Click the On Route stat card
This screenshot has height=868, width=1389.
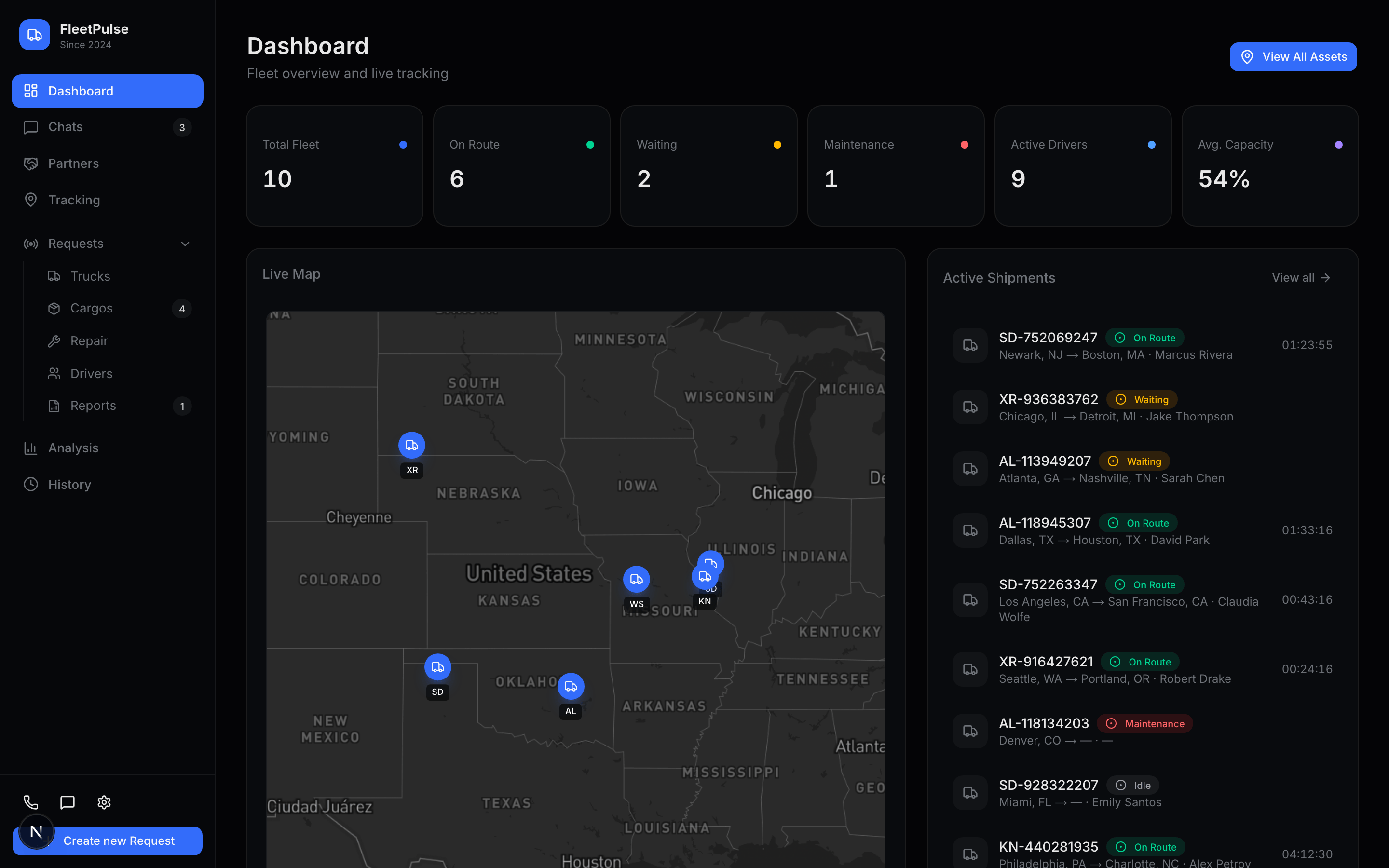[x=522, y=166]
